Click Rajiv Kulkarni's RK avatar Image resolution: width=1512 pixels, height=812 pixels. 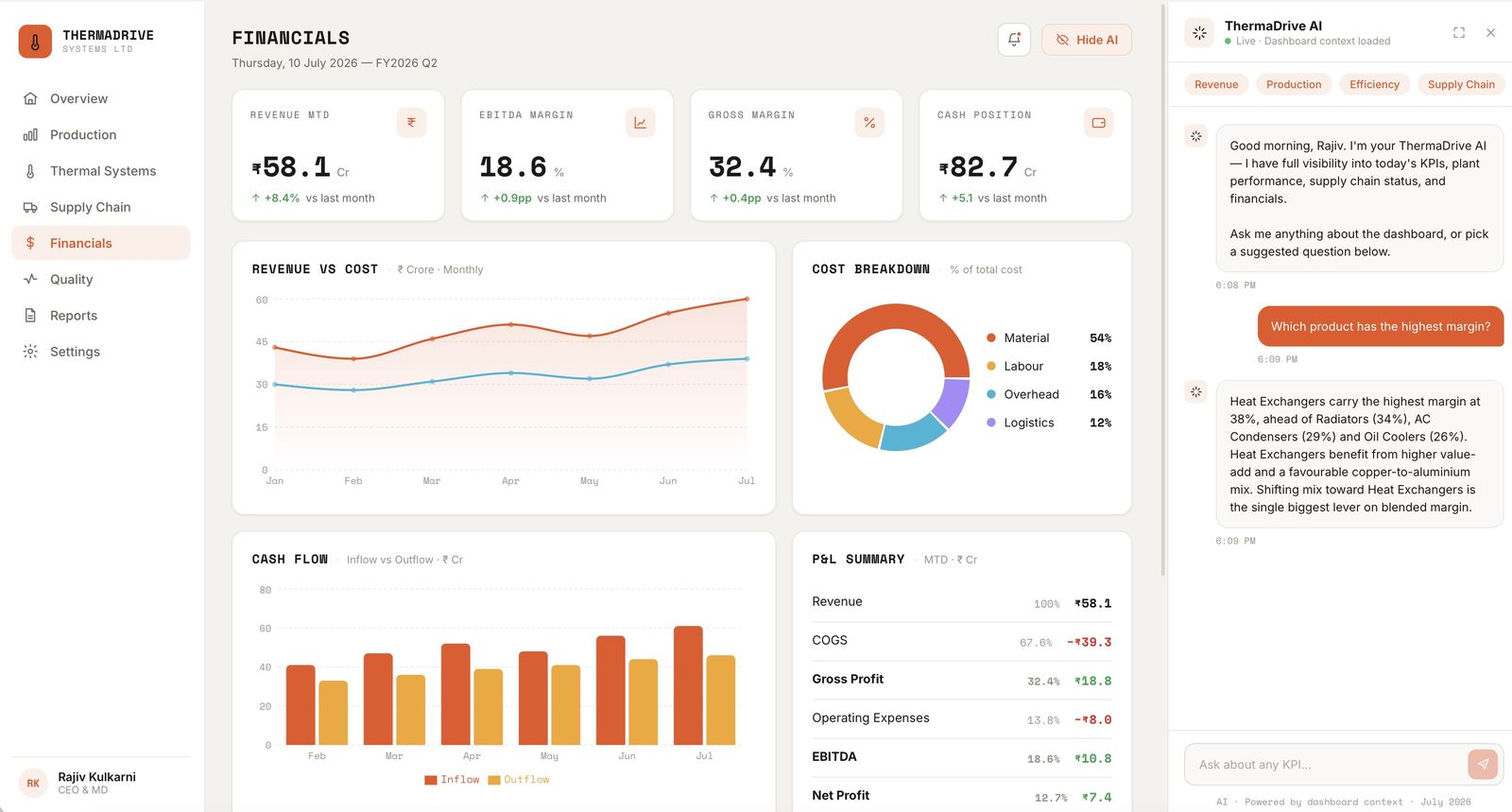click(33, 783)
